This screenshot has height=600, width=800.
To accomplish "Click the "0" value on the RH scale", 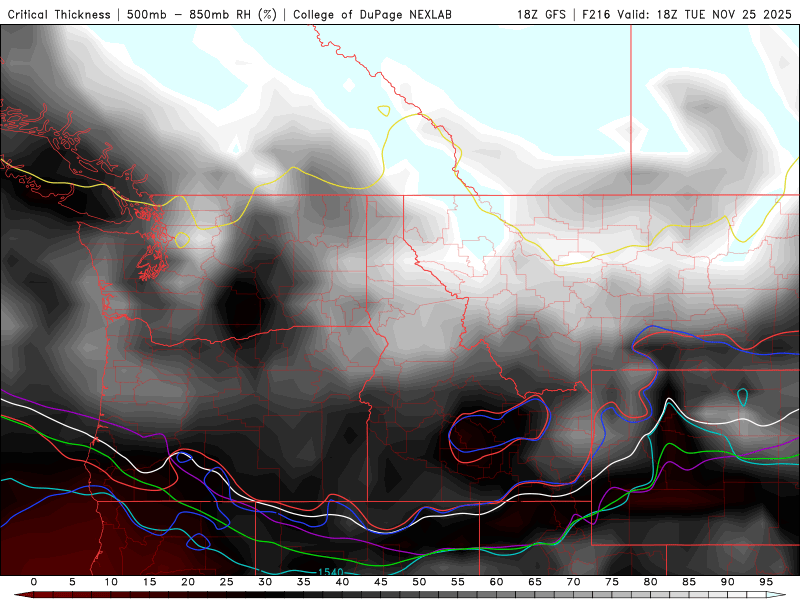I will [x=34, y=582].
